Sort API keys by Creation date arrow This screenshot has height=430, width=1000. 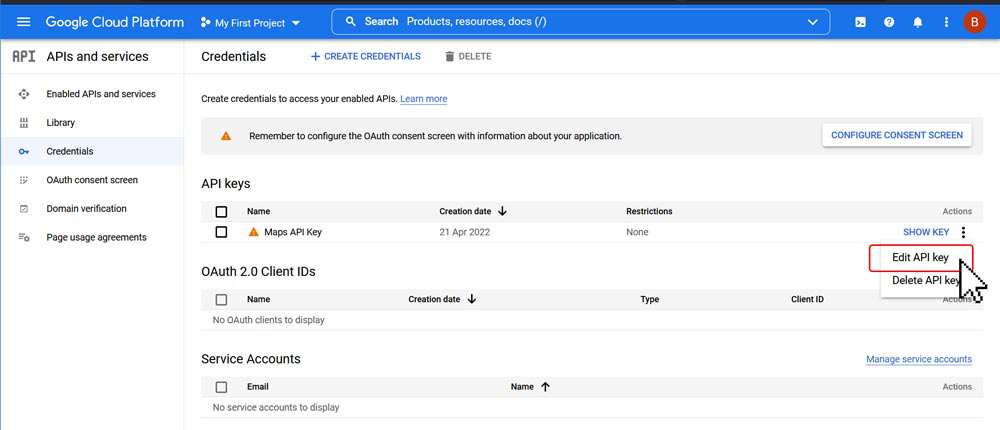[x=502, y=211]
